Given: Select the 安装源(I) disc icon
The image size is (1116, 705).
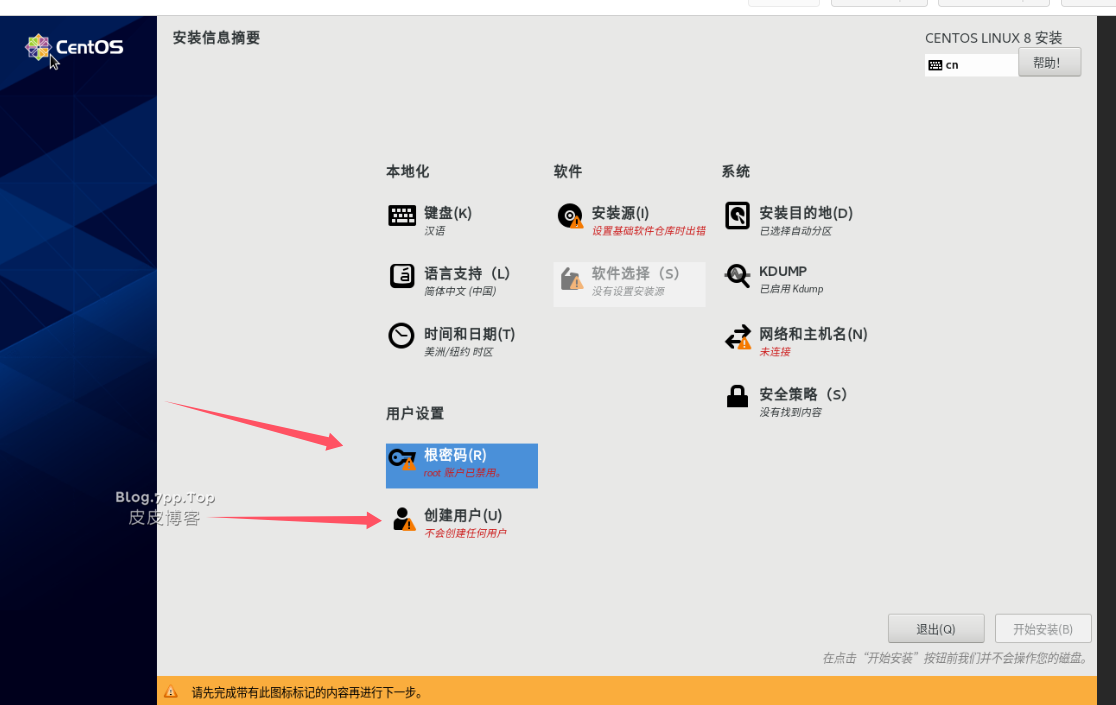Looking at the screenshot, I should (x=570, y=216).
